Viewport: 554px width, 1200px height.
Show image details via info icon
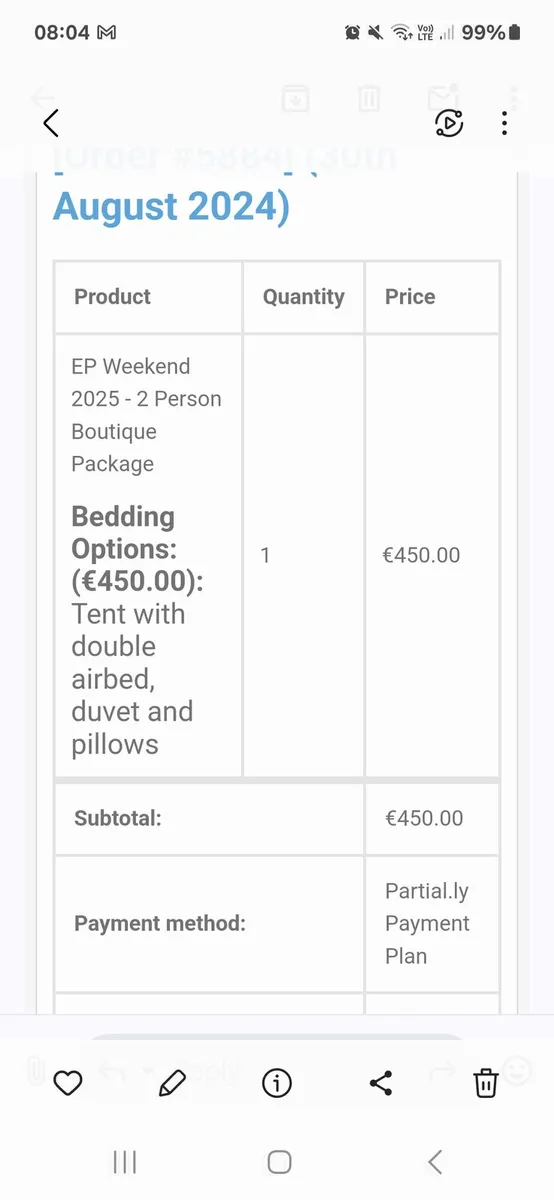tap(277, 1083)
